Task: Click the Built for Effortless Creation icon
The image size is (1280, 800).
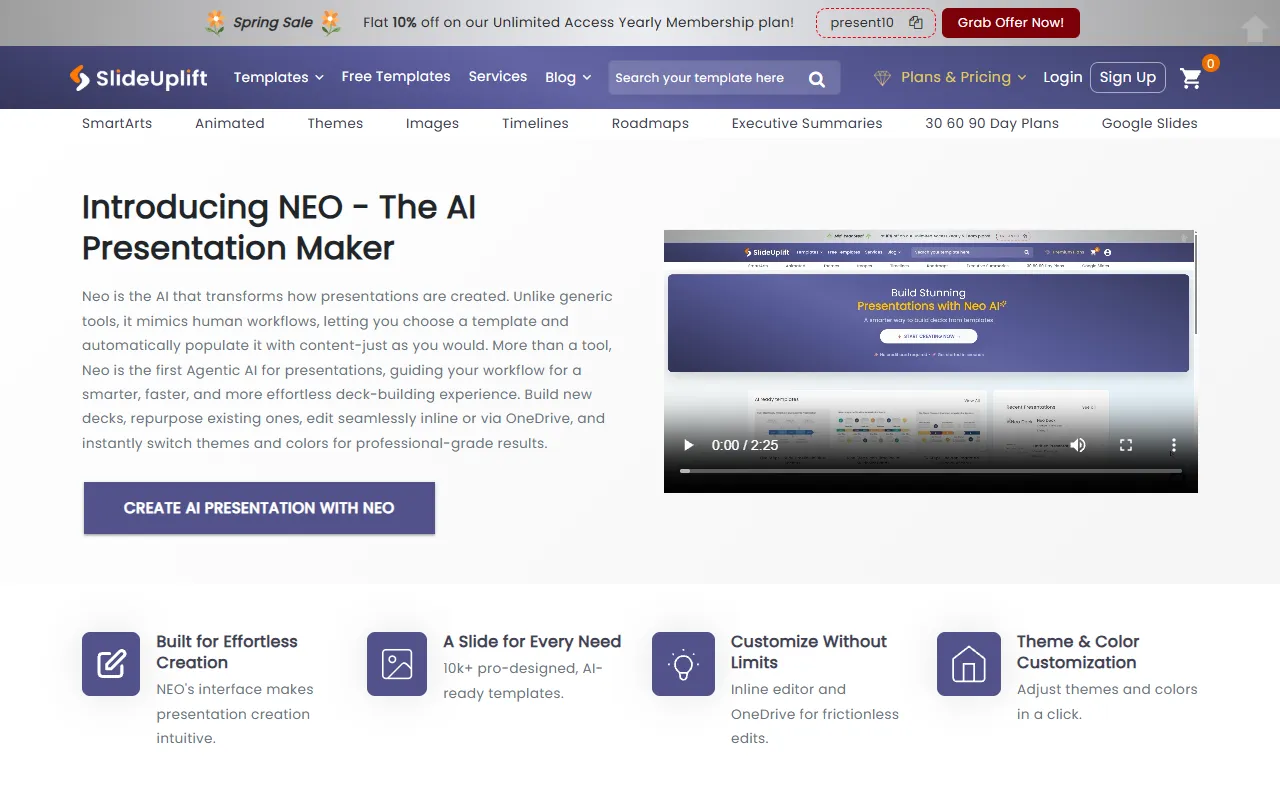Action: [111, 664]
